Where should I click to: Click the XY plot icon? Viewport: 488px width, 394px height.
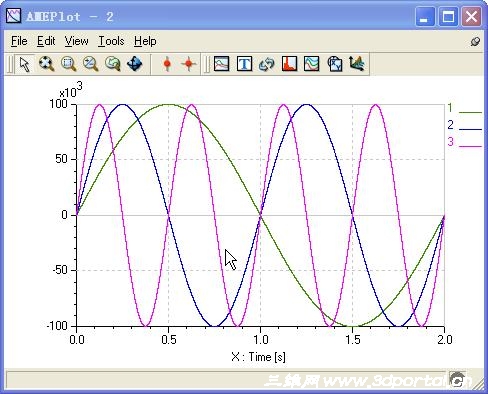pos(335,64)
